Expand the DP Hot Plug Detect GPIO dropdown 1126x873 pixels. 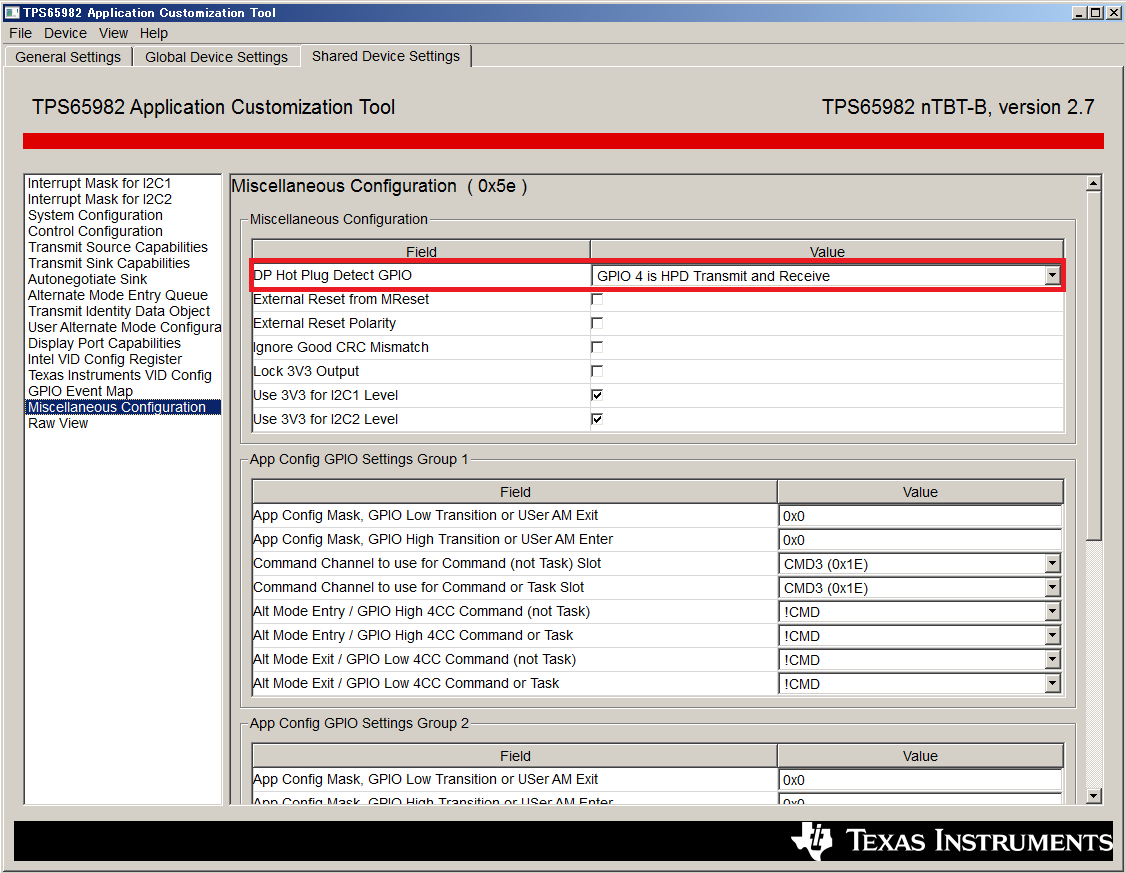coord(1052,276)
